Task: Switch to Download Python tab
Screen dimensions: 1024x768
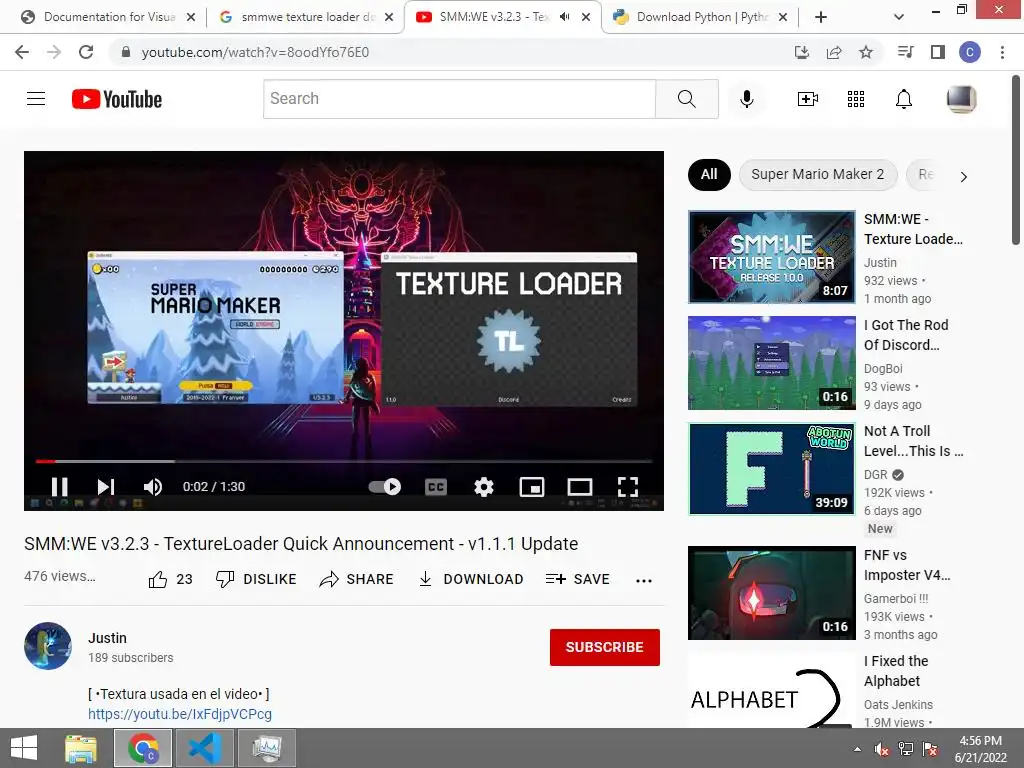Action: [700, 17]
